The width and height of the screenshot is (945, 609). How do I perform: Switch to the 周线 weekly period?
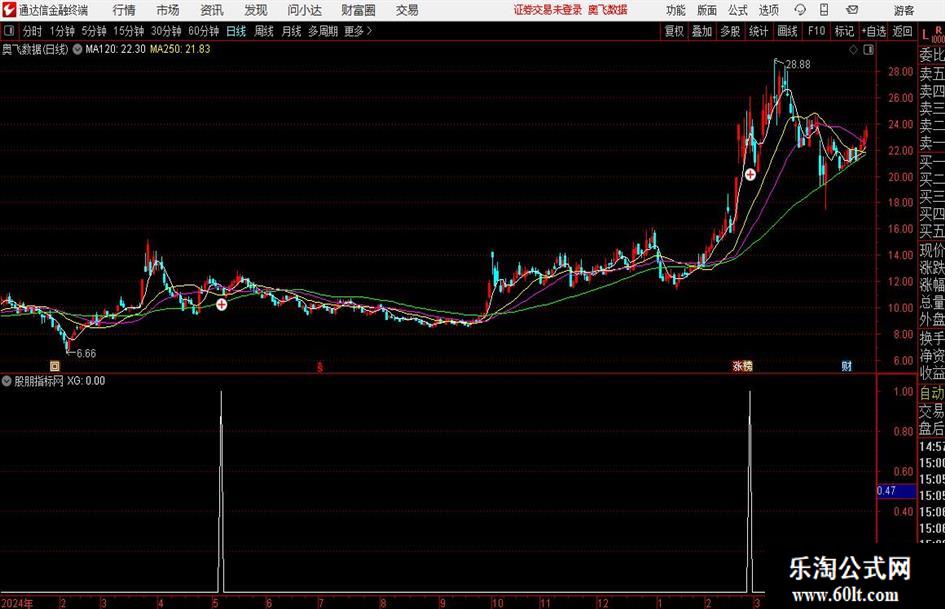(x=263, y=31)
